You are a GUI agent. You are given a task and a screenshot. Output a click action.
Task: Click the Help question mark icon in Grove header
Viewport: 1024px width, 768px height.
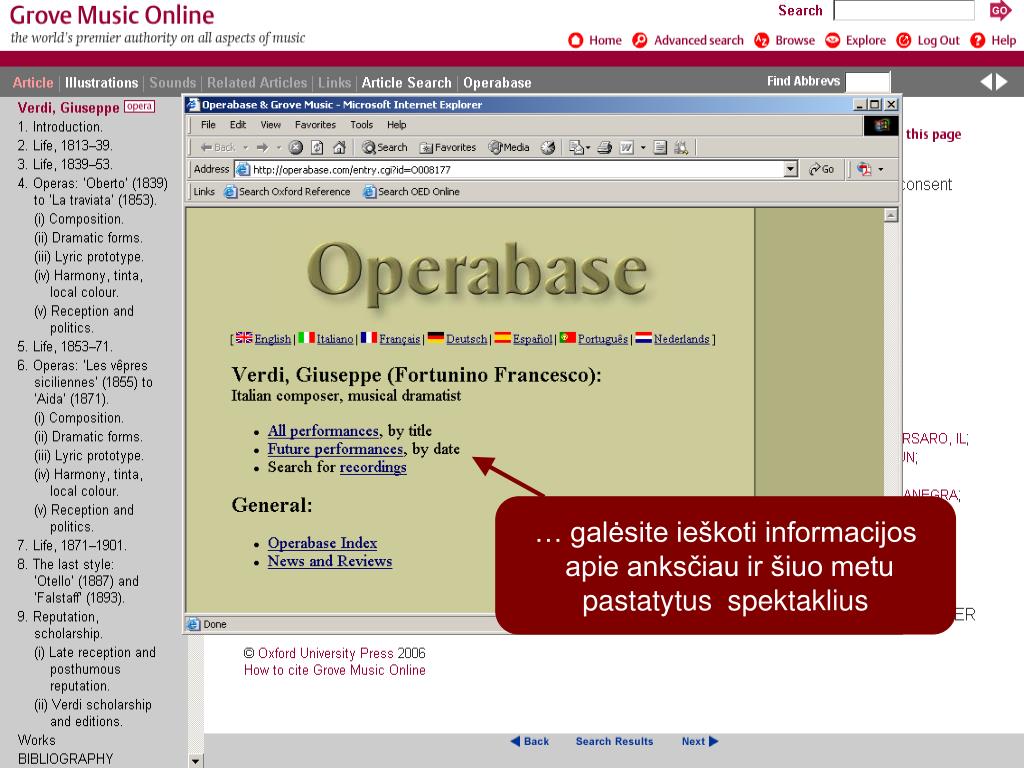tap(978, 40)
